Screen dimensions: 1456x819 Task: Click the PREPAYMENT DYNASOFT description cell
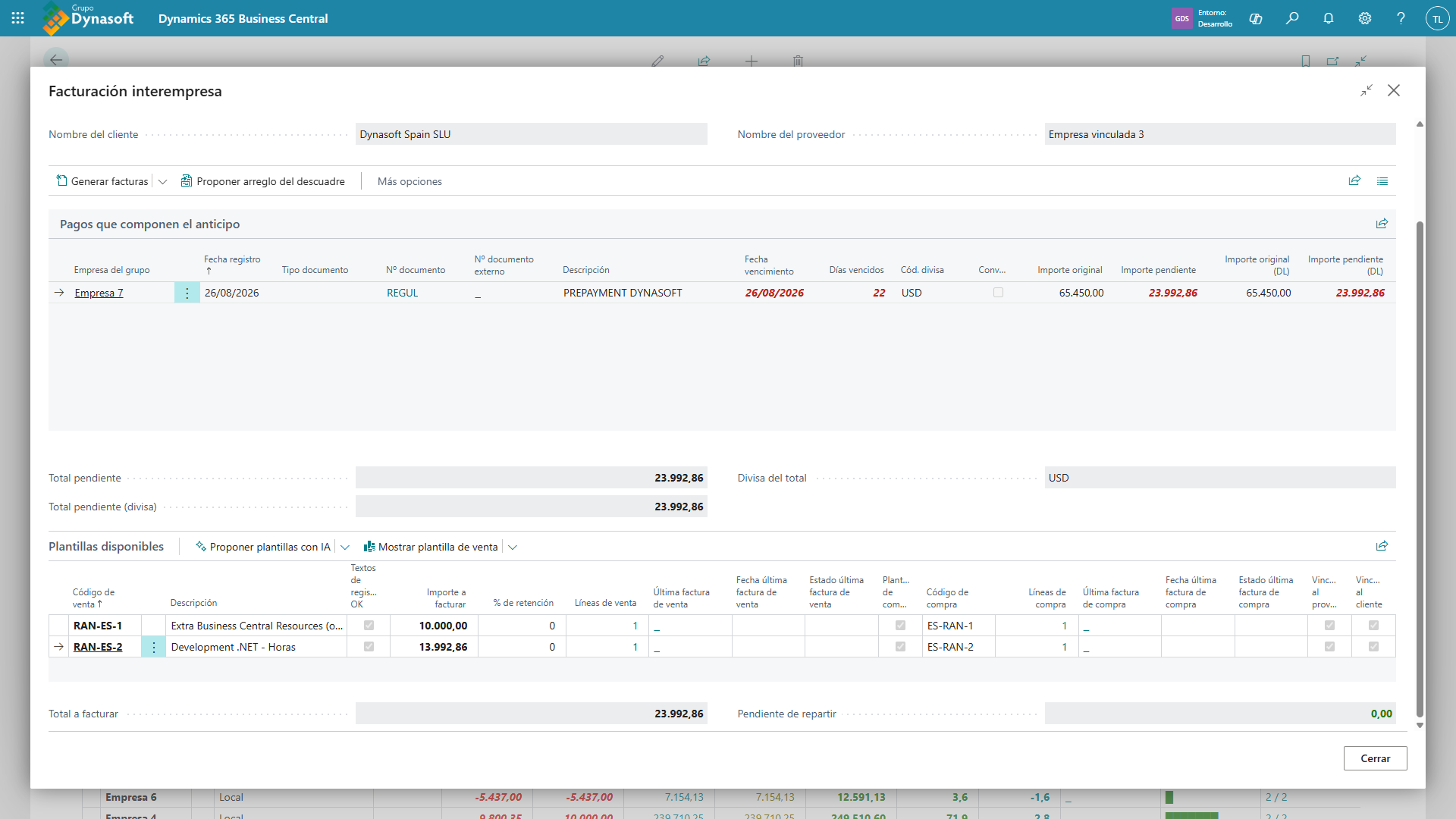pyautogui.click(x=623, y=293)
